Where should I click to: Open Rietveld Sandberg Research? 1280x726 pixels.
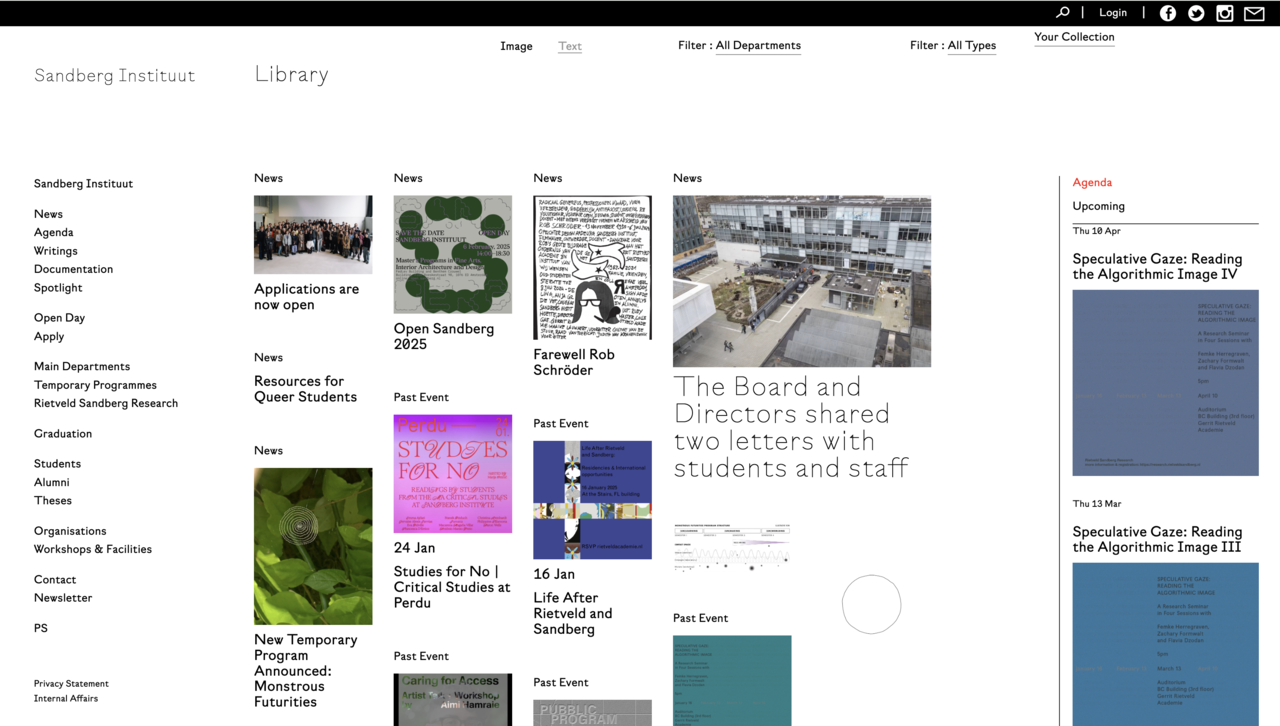tap(106, 404)
